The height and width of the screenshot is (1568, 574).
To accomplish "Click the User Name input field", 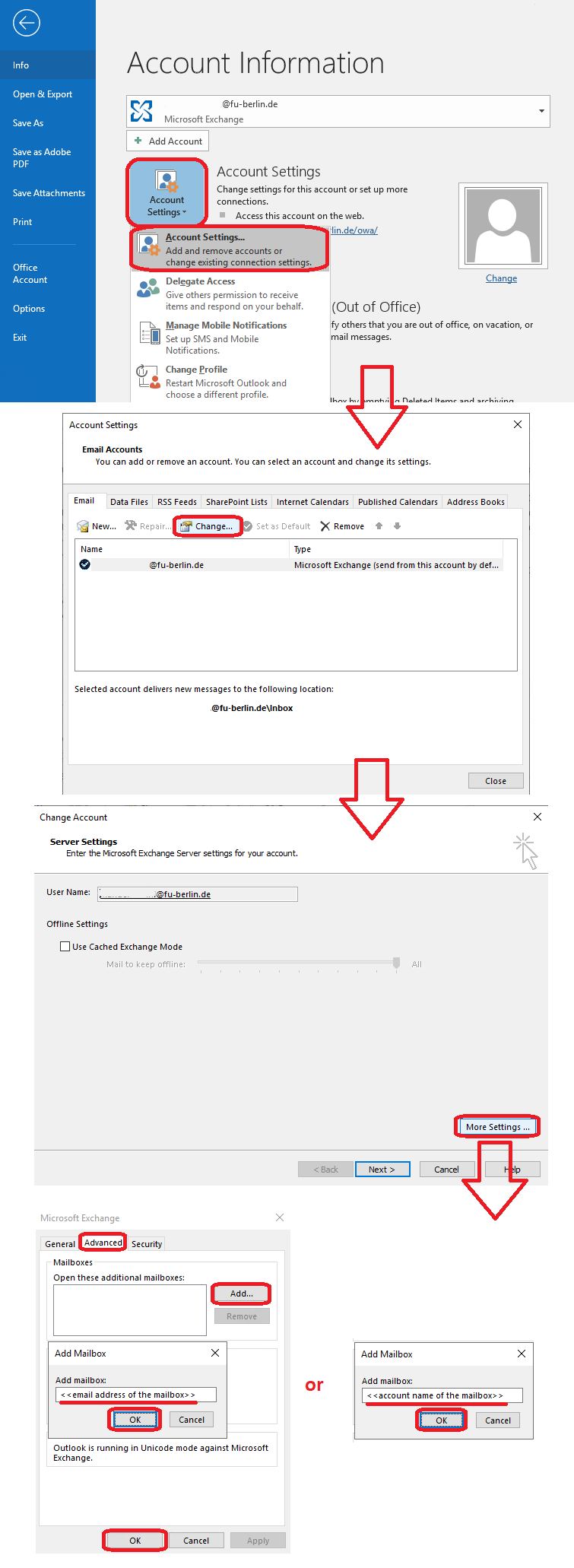I will (198, 894).
